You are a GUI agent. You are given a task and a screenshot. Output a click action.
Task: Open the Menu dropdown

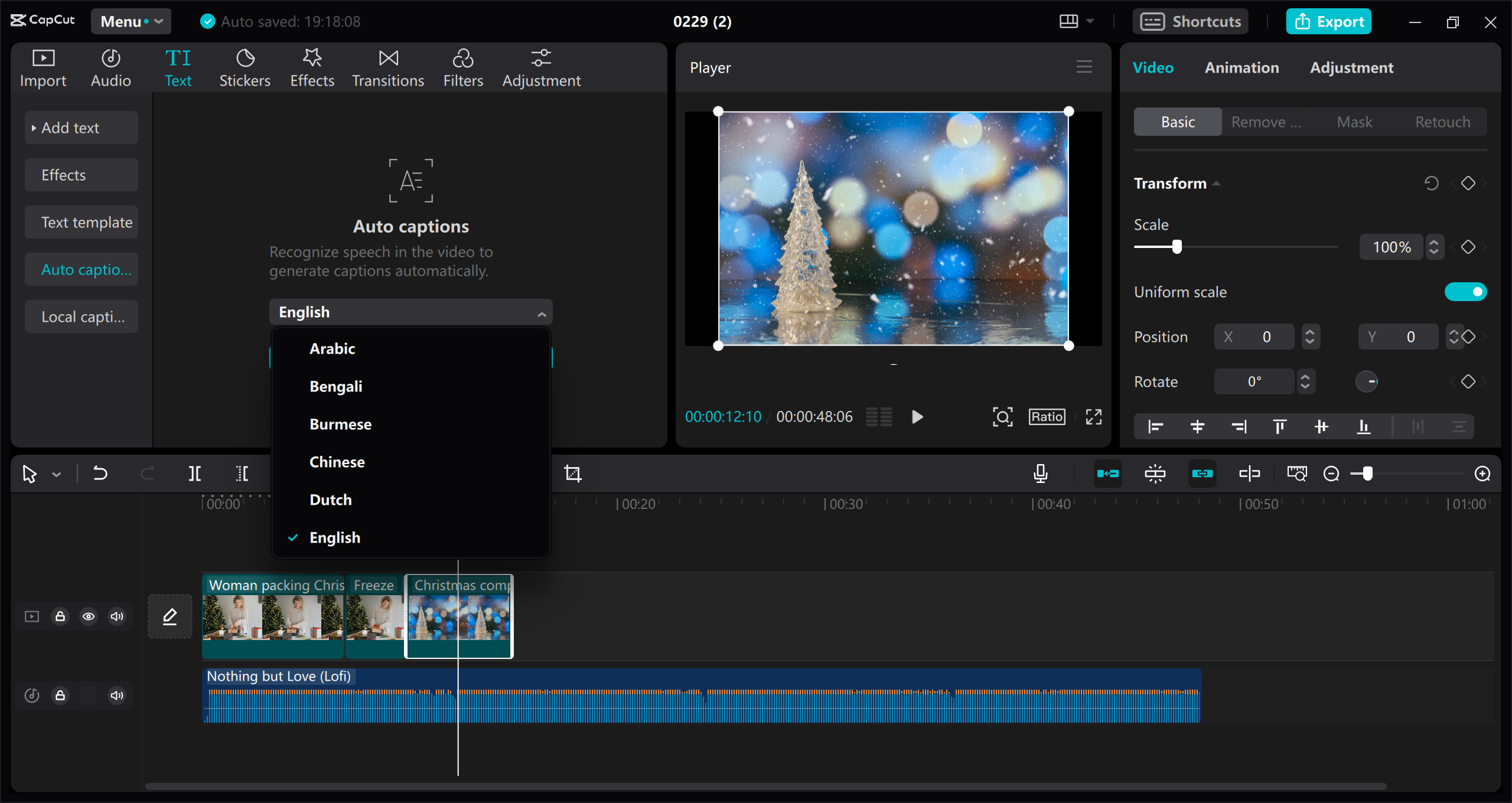pos(131,22)
